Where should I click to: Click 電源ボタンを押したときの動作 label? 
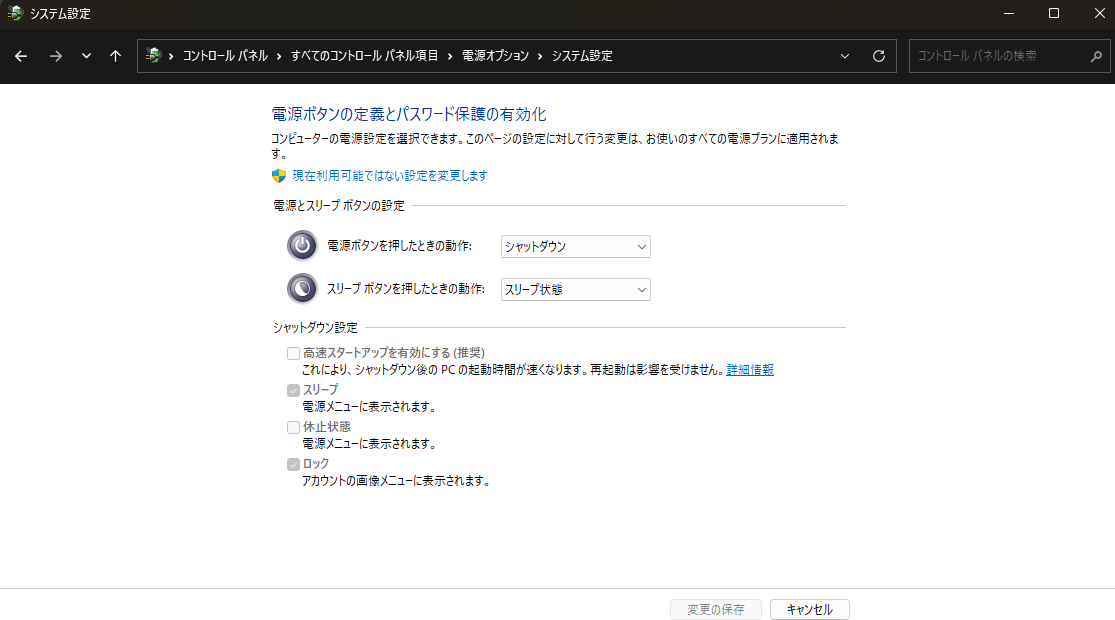[399, 246]
